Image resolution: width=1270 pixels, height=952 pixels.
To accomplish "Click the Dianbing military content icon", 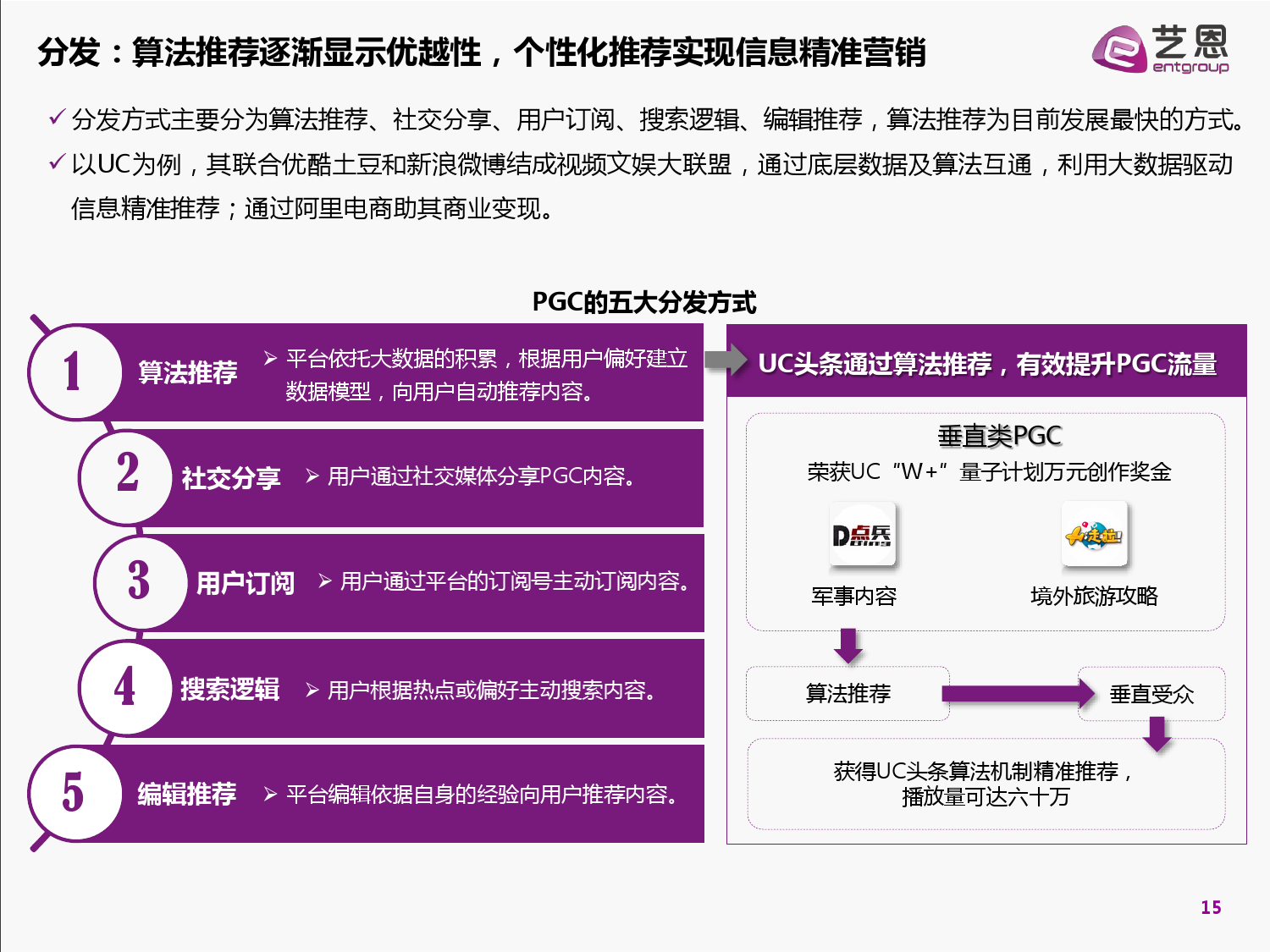I will (x=862, y=534).
